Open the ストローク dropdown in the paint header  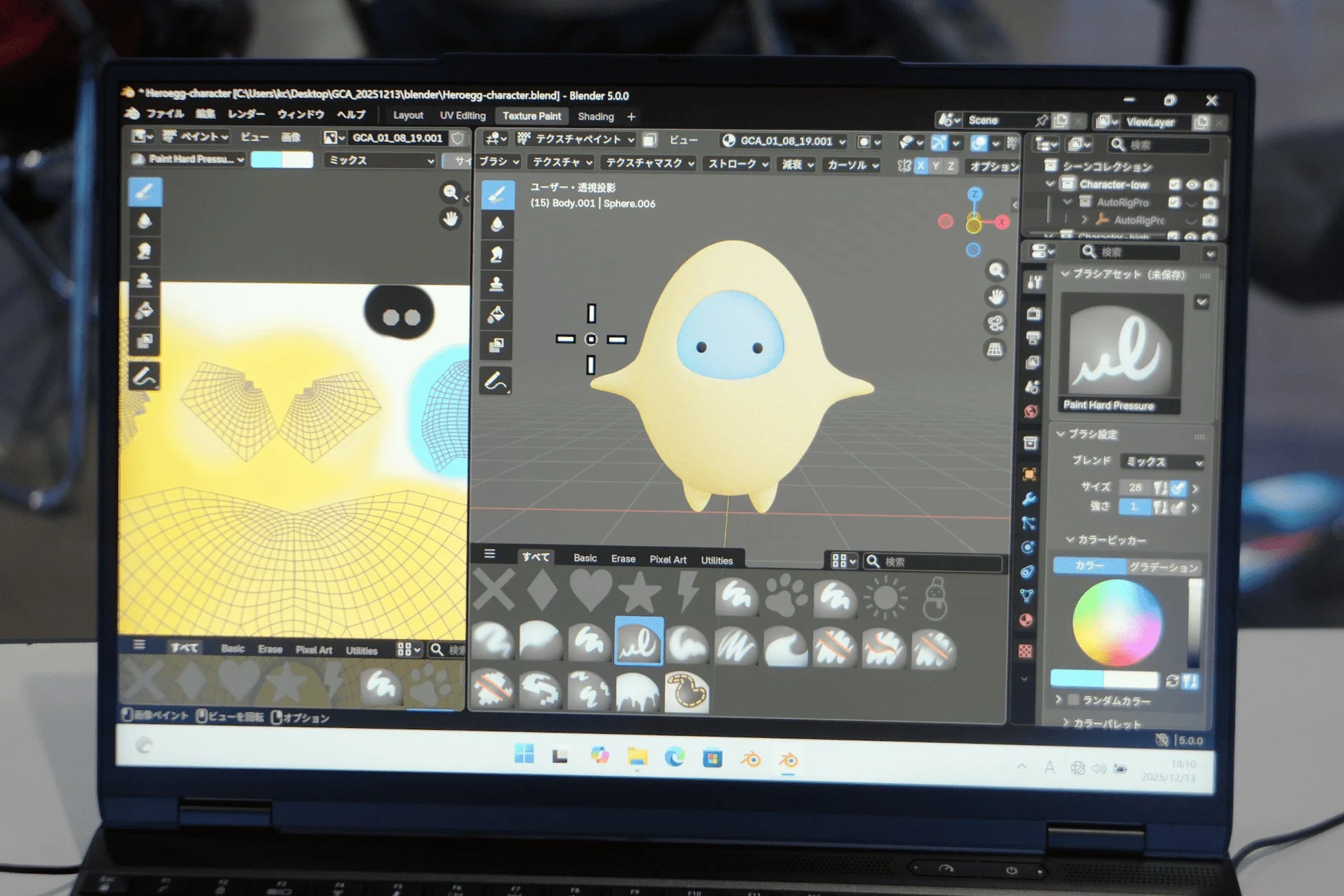pos(736,165)
